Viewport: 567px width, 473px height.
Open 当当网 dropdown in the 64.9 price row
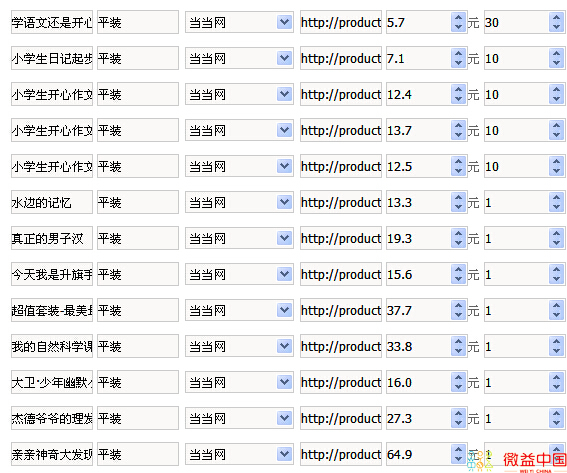(x=285, y=454)
